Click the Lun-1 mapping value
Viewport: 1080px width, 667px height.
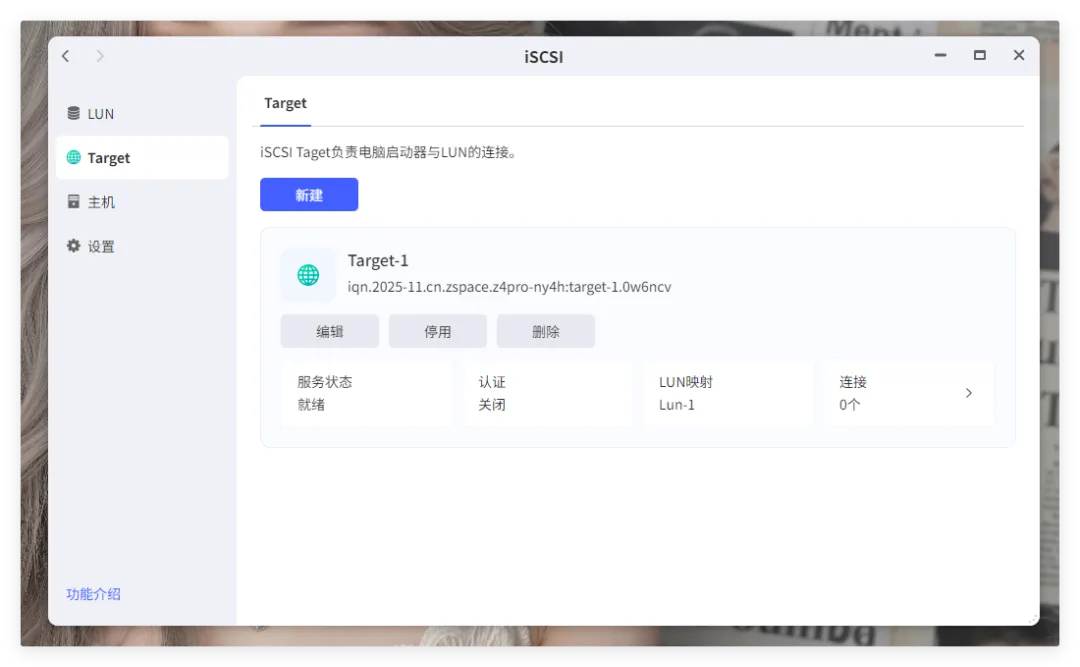(x=676, y=404)
